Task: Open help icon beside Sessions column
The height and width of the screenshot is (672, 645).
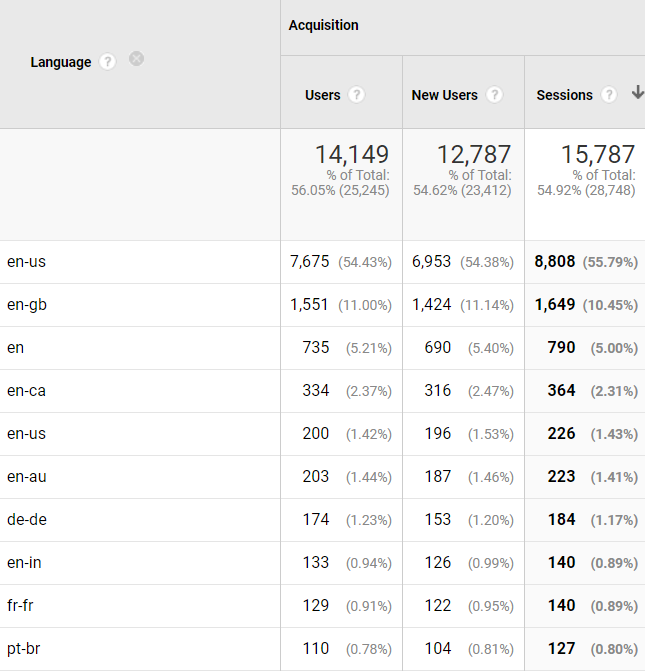Action: (609, 95)
